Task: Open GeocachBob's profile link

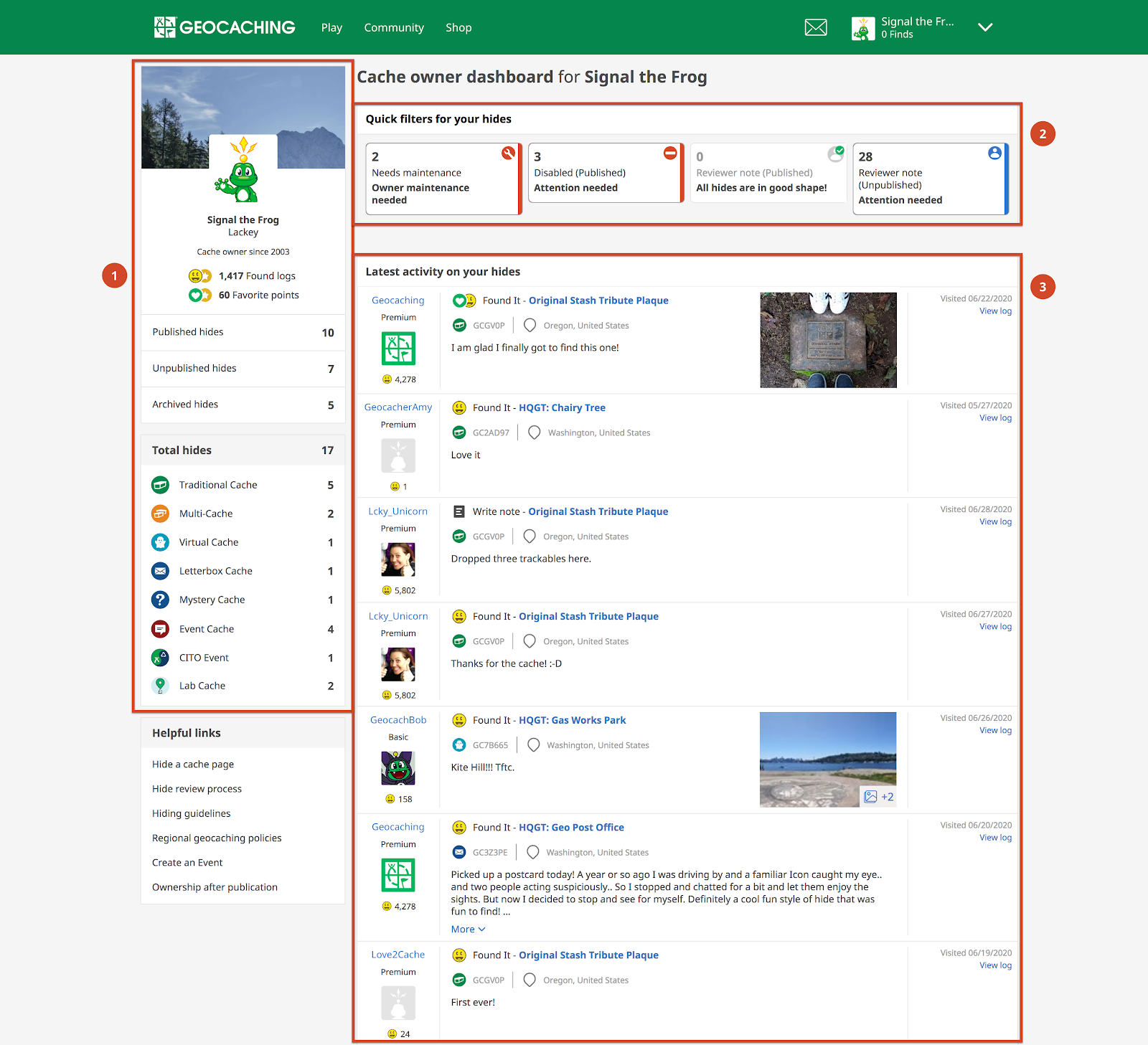Action: (x=398, y=720)
